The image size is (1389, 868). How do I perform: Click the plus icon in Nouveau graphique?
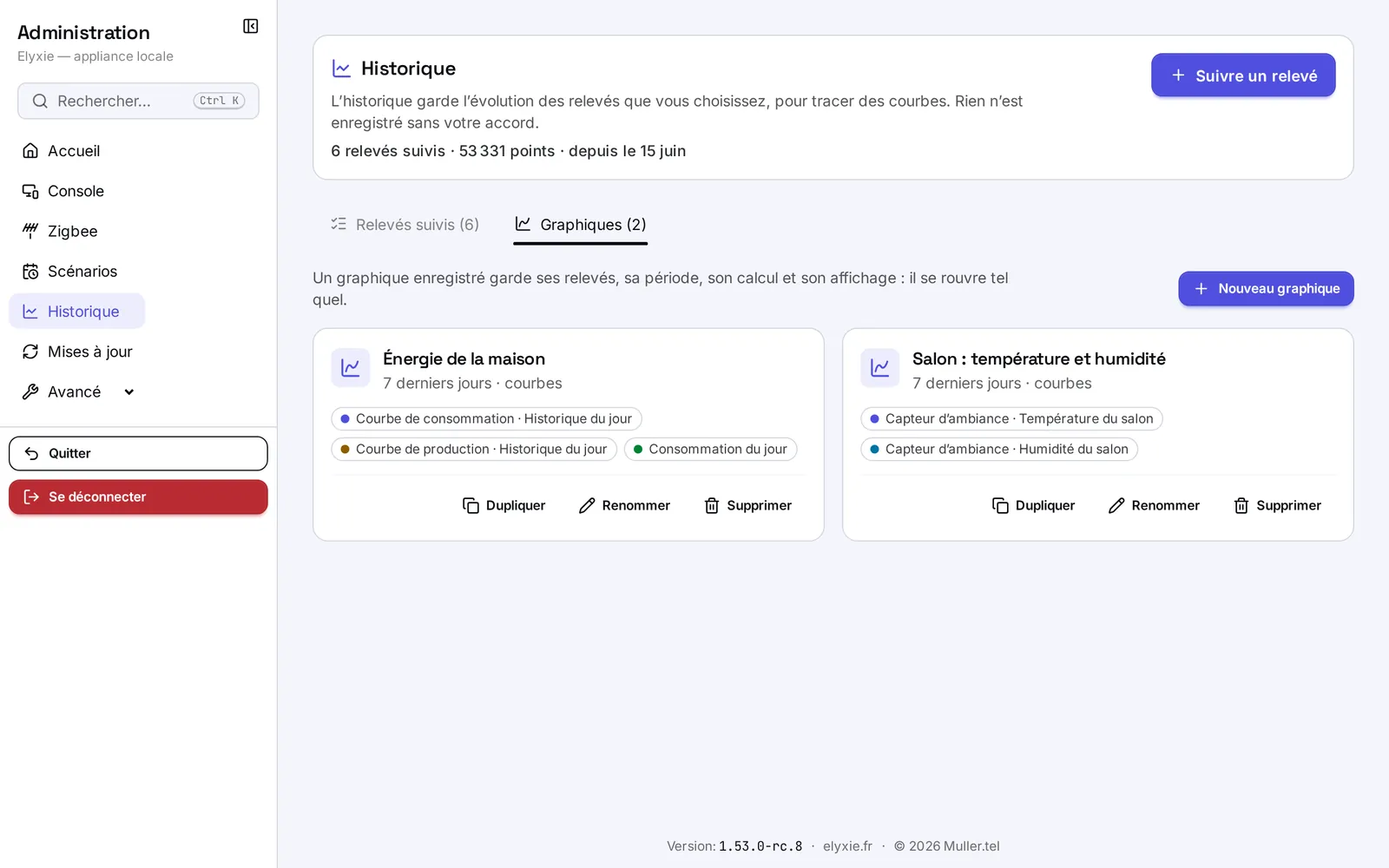pos(1201,288)
